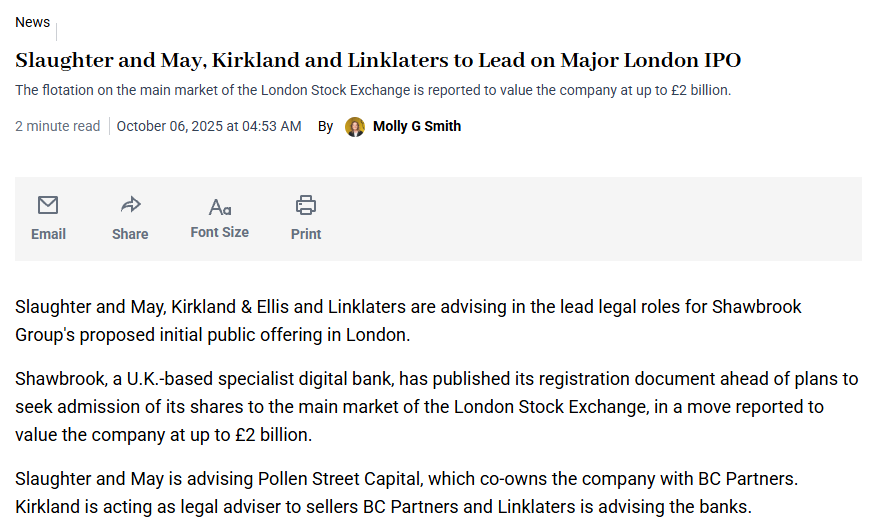The height and width of the screenshot is (527, 871).
Task: Go to the News section label
Action: [32, 22]
